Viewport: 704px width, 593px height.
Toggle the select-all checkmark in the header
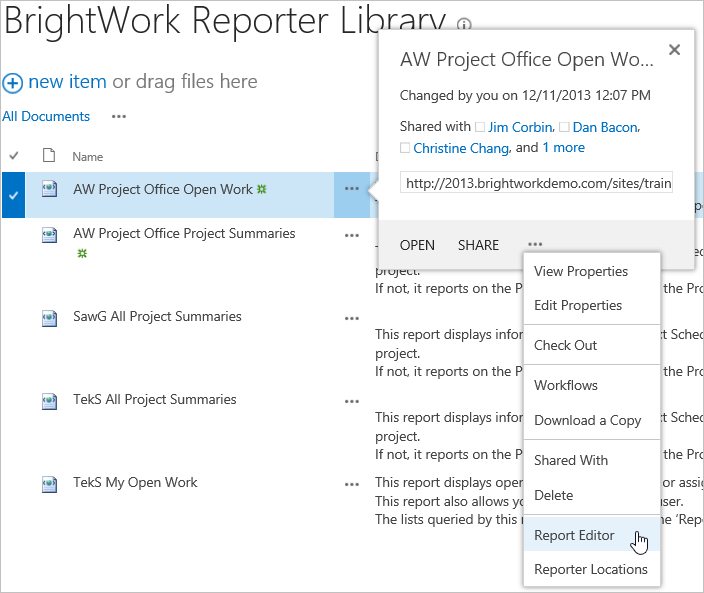coord(14,156)
